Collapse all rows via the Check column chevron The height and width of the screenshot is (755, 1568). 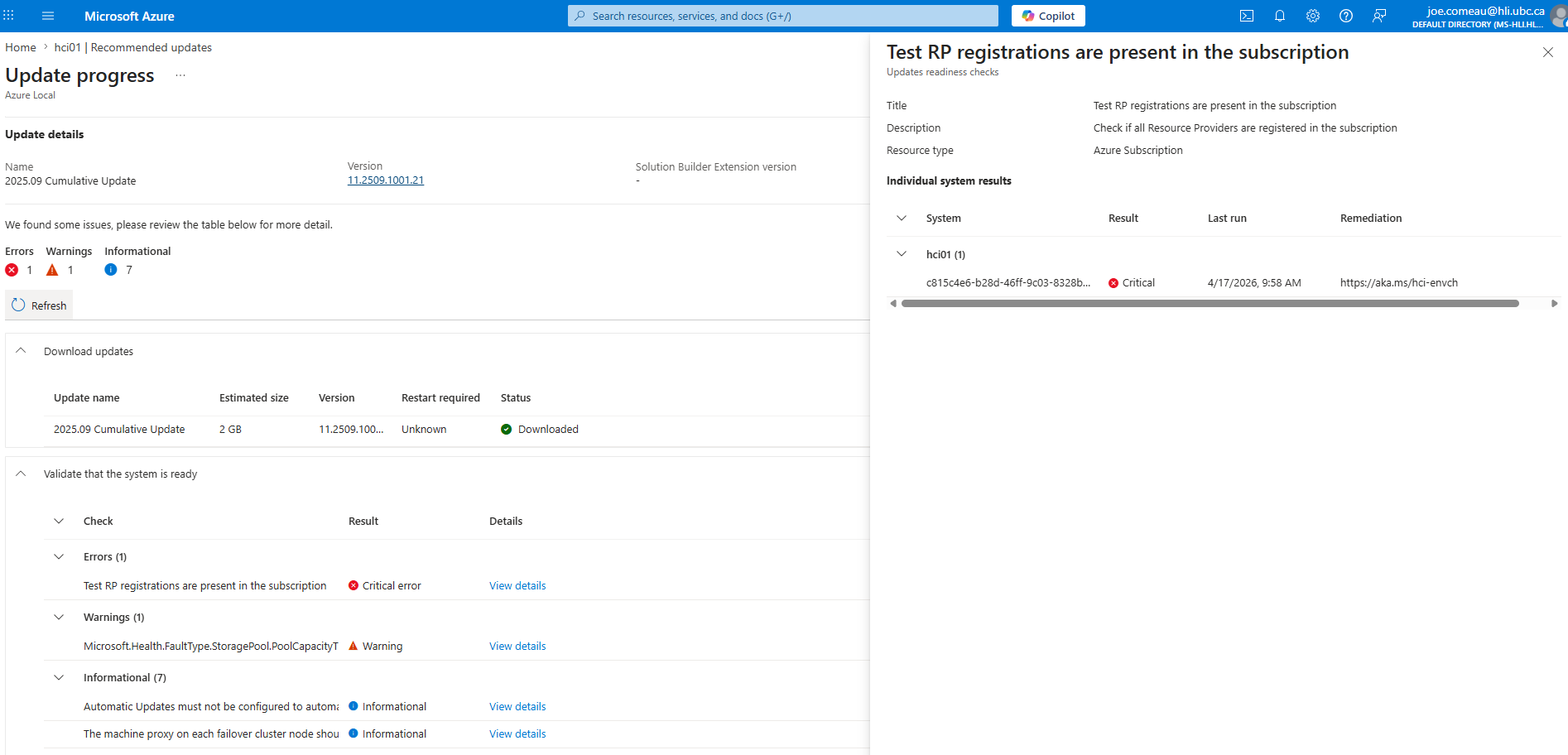pyautogui.click(x=59, y=521)
